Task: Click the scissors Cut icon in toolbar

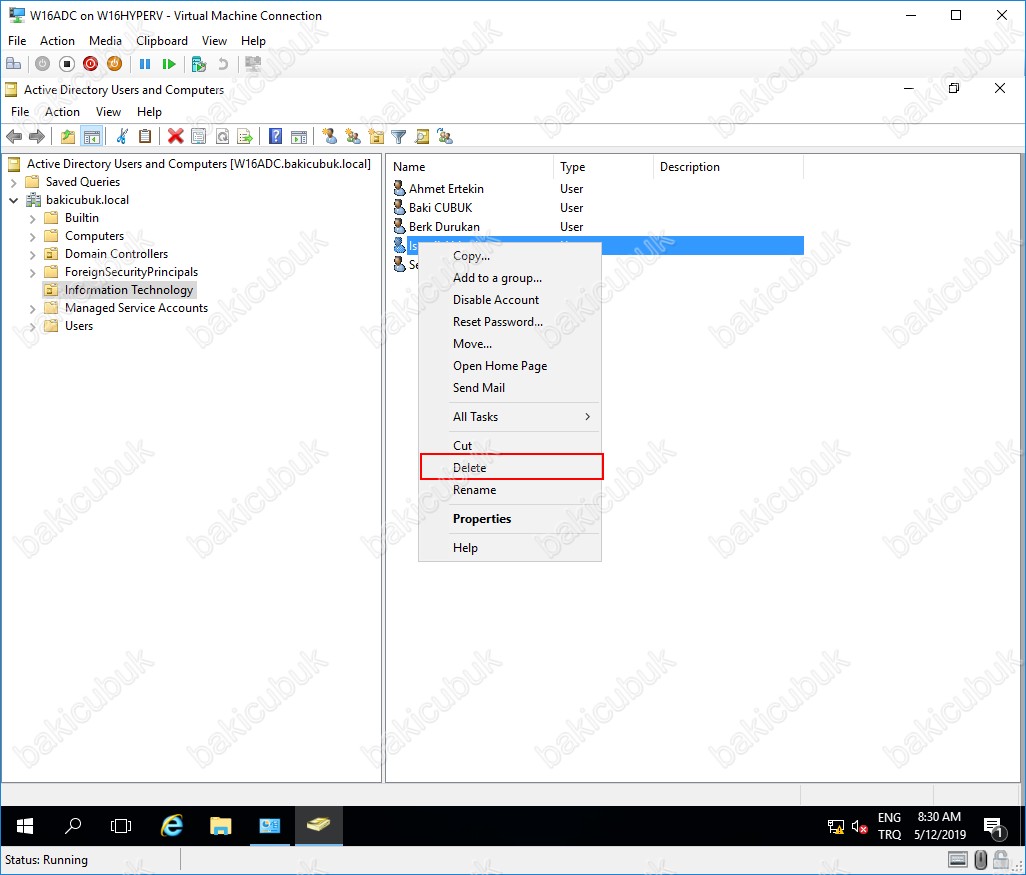Action: pyautogui.click(x=122, y=136)
